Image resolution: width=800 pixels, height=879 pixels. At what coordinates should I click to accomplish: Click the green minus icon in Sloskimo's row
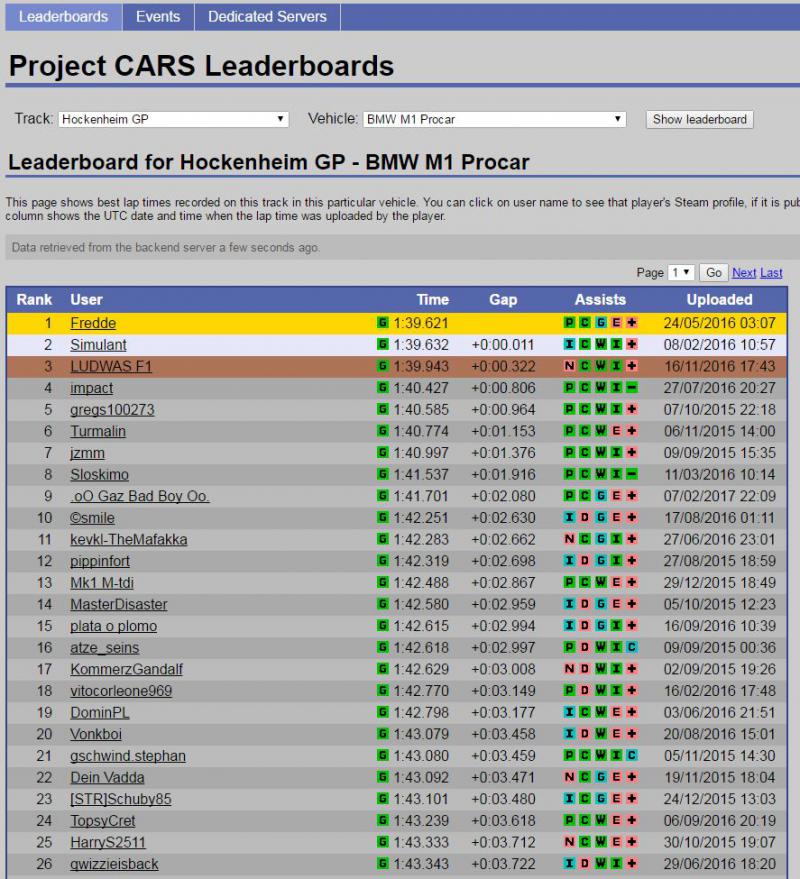[632, 474]
